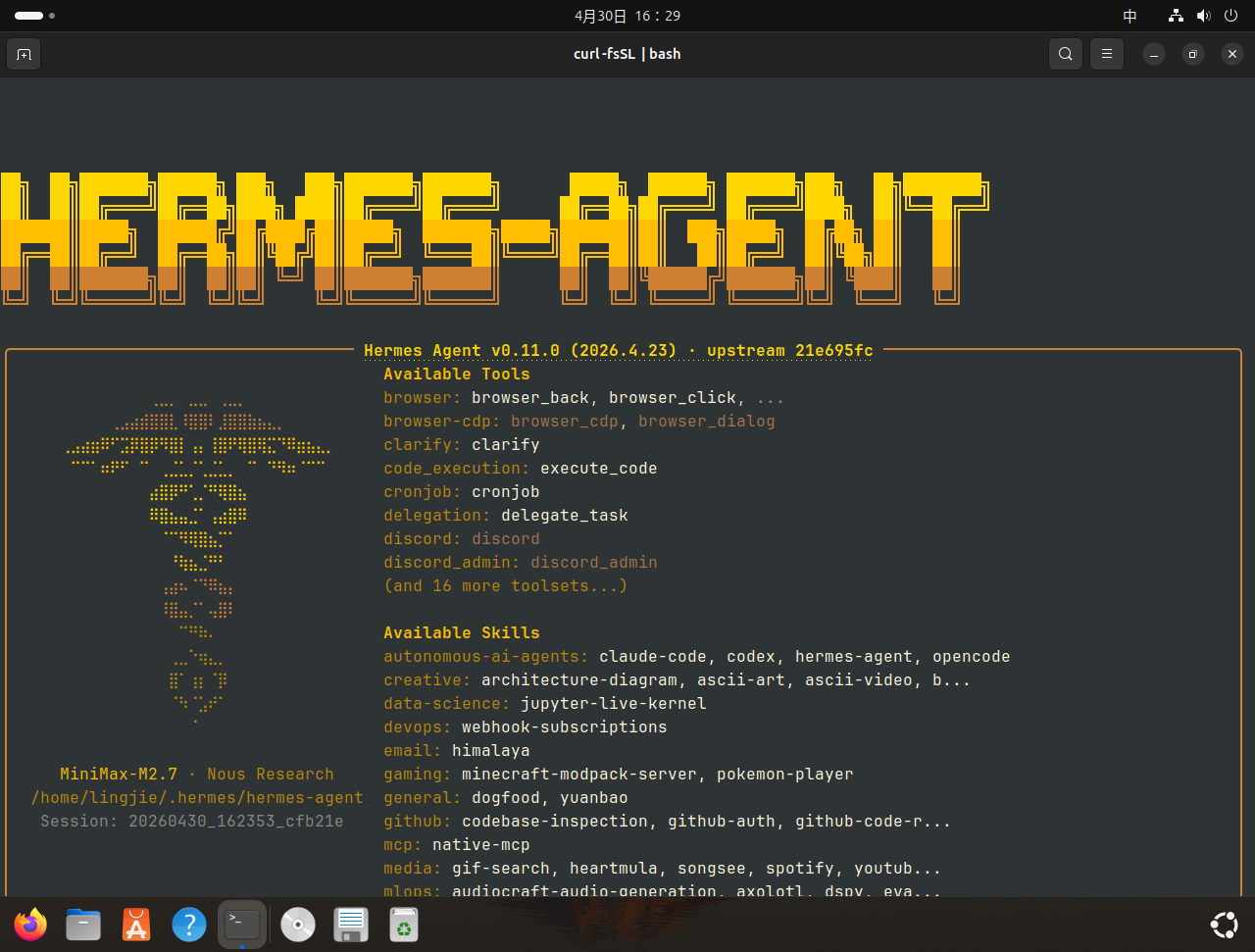Select the Terminal icon in the dock
The width and height of the screenshot is (1255, 952).
(x=242, y=925)
